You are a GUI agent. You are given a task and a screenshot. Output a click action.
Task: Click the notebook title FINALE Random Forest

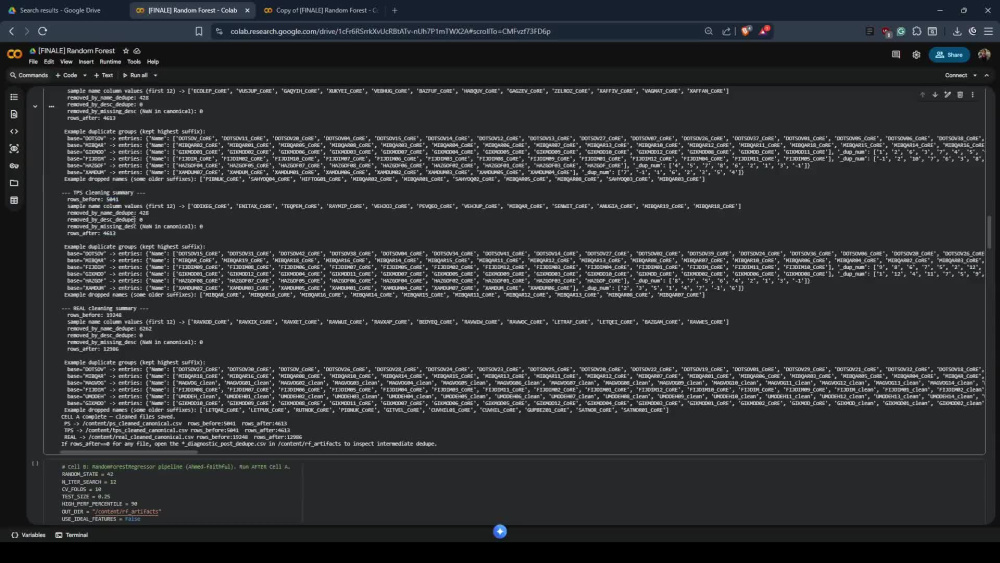tap(76, 51)
